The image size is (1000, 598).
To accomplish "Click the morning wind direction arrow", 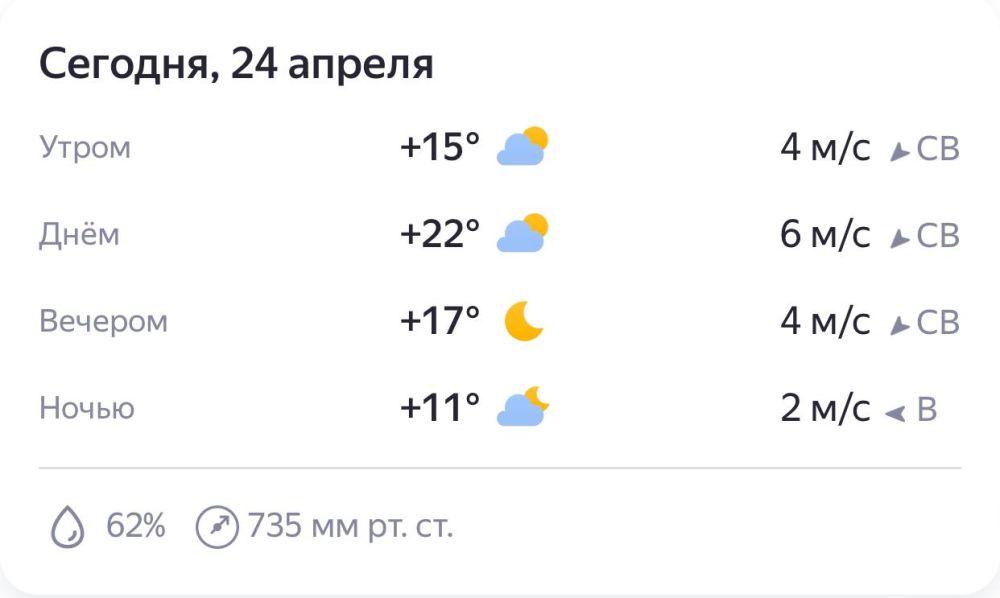I will coord(899,152).
